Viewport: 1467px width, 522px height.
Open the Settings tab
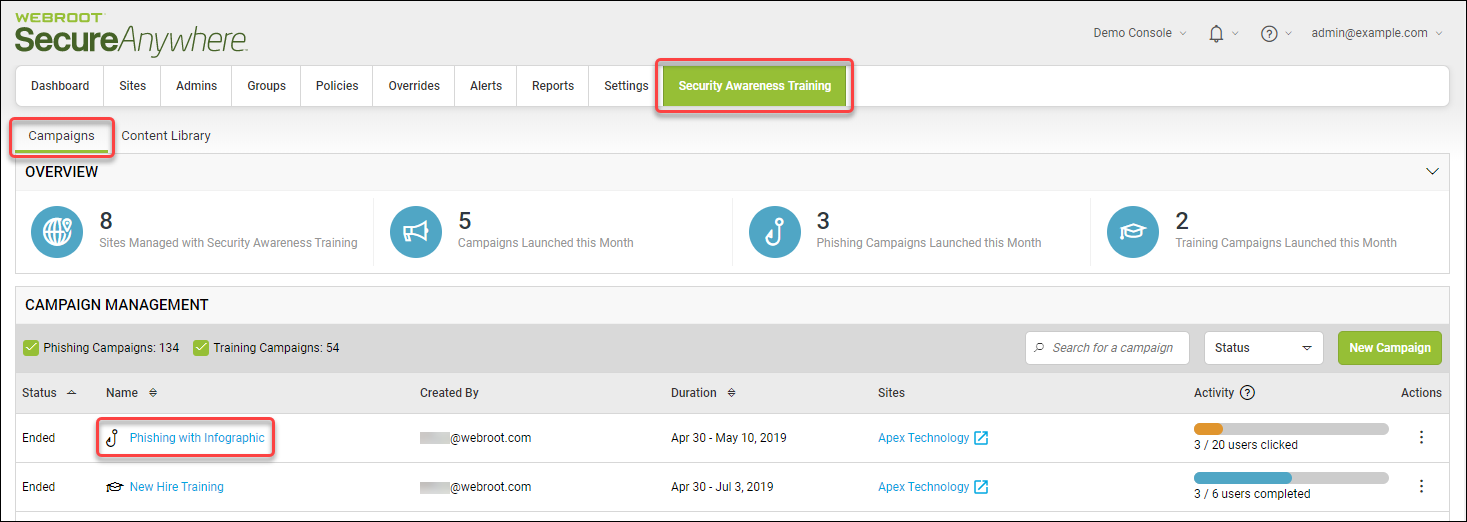[626, 86]
